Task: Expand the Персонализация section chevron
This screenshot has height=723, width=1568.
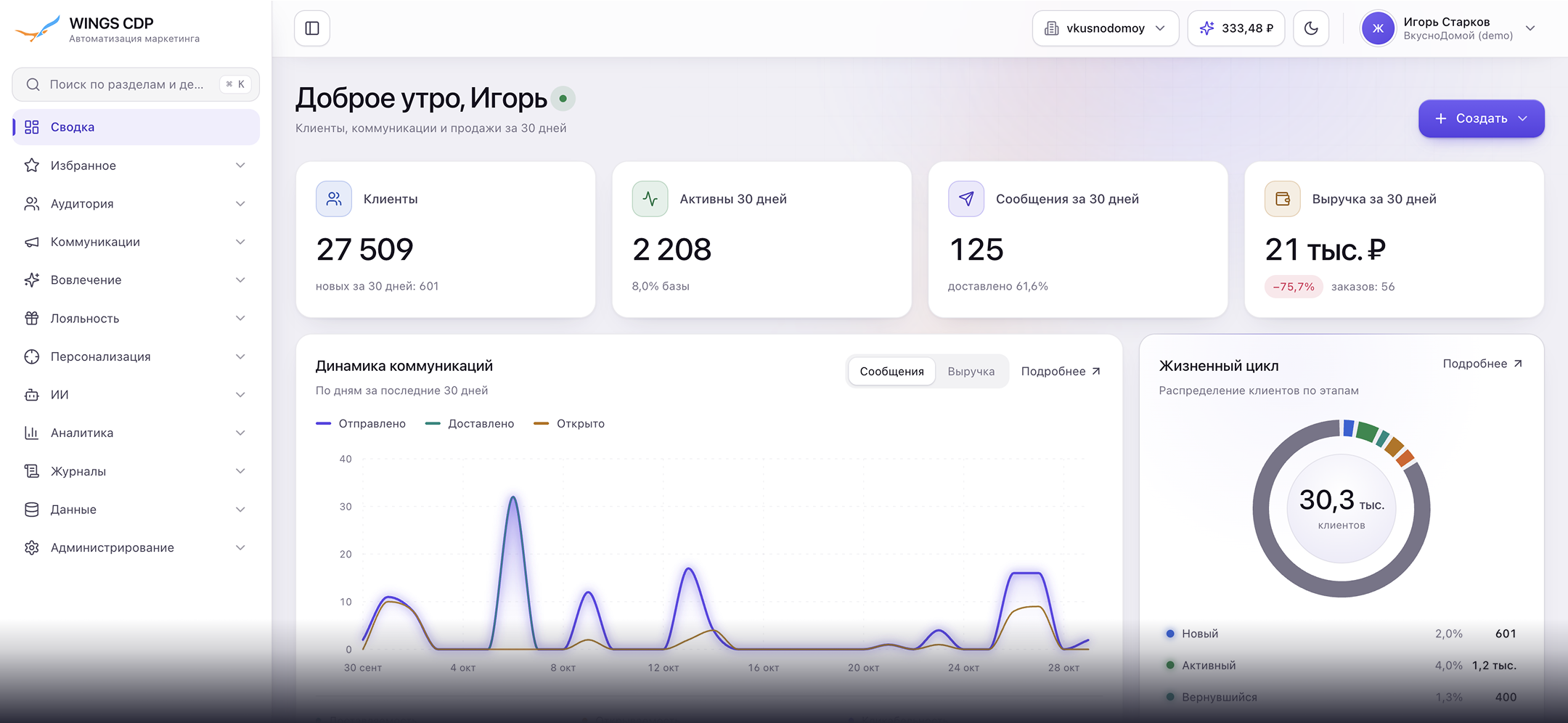Action: coord(240,356)
